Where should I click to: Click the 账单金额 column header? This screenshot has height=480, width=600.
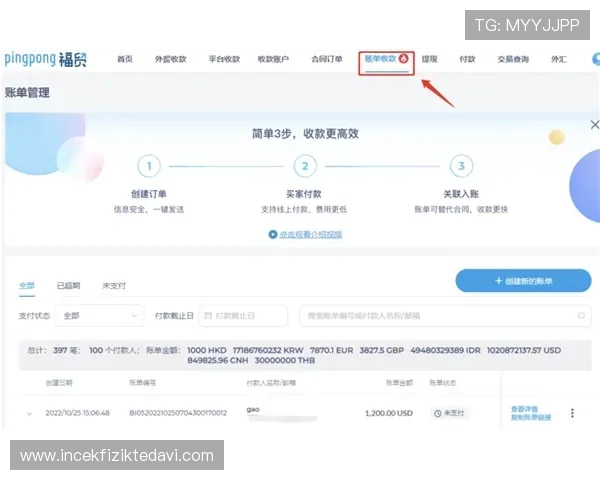pos(399,383)
